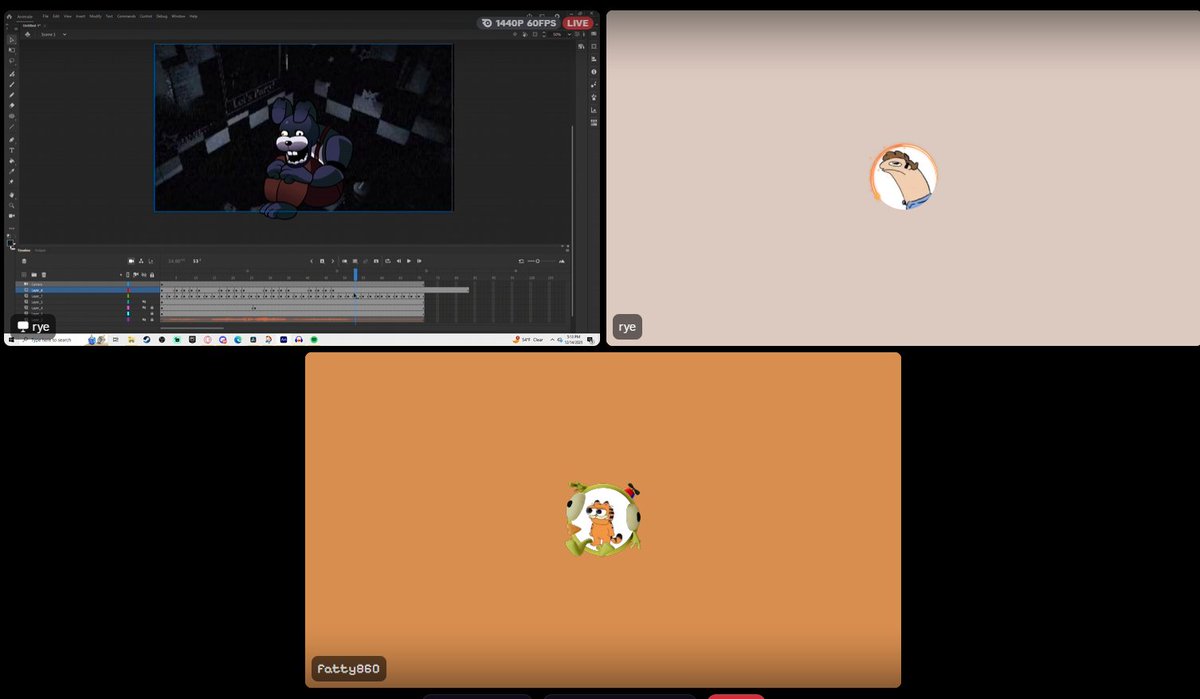Screen dimensions: 1200x699
Task: Select the Camera layer row
Action: pyautogui.click(x=88, y=284)
